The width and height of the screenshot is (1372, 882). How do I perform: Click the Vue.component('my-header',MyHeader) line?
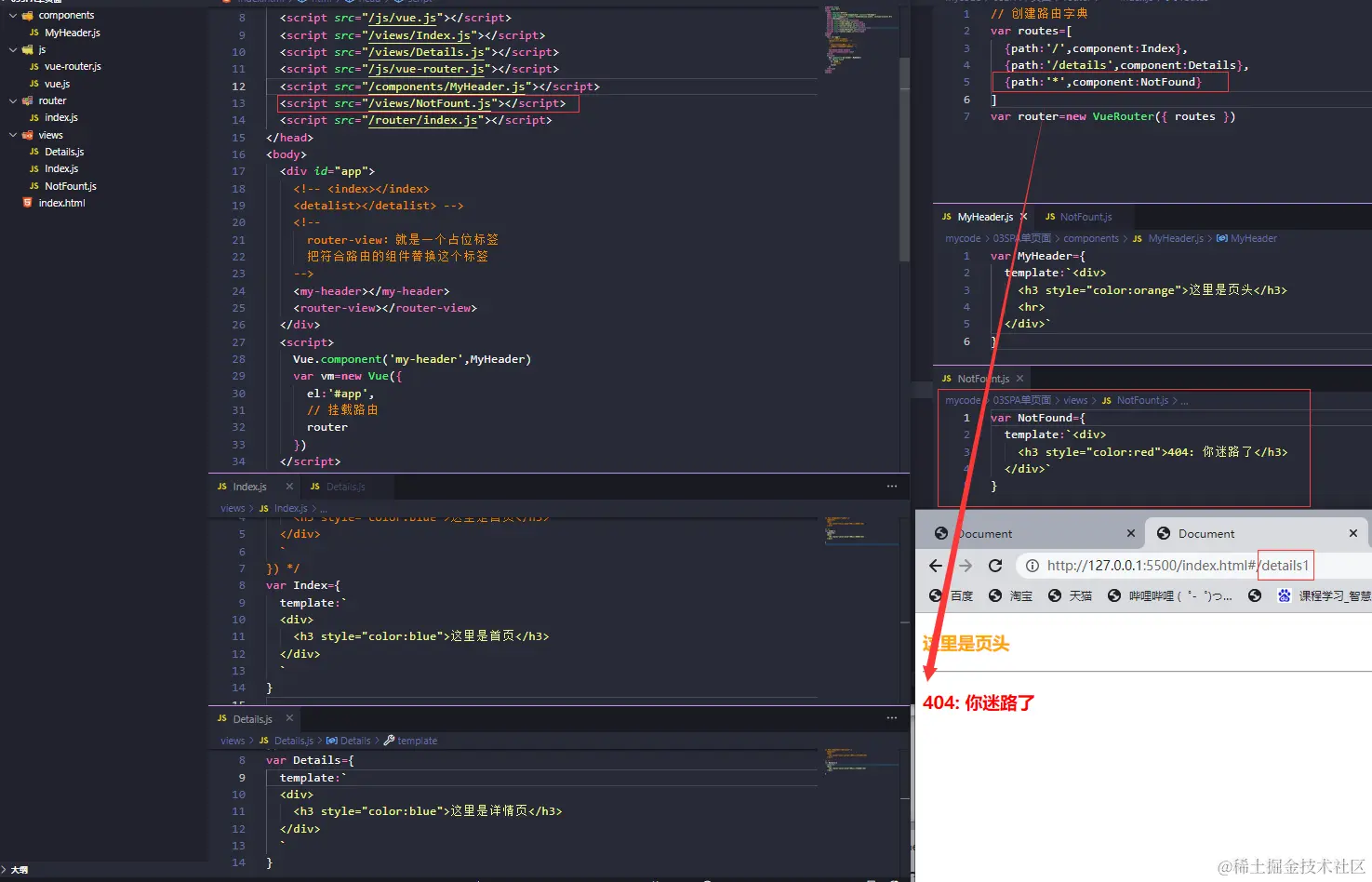point(412,359)
